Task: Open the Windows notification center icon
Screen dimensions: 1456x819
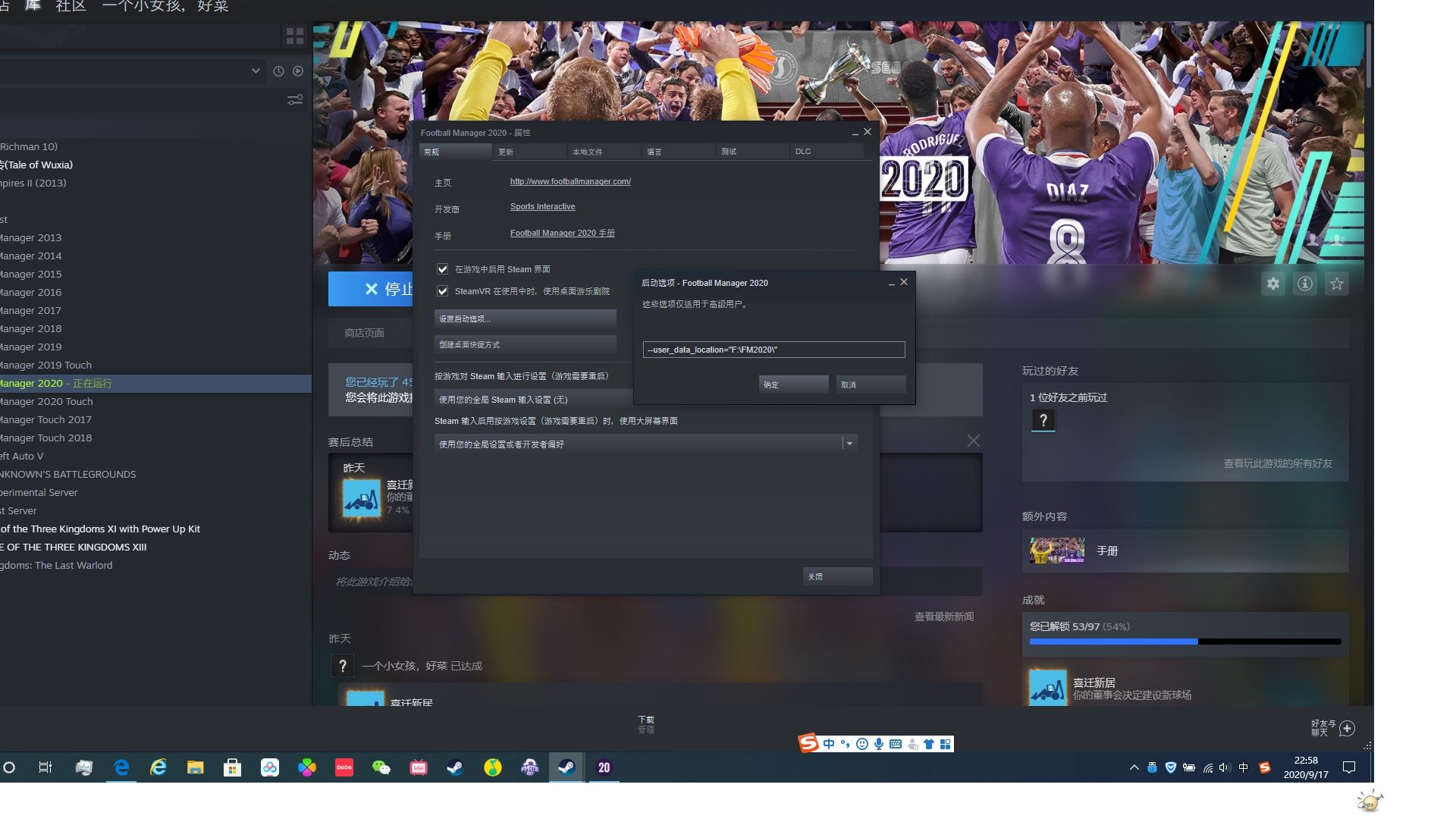Action: coord(1349,767)
